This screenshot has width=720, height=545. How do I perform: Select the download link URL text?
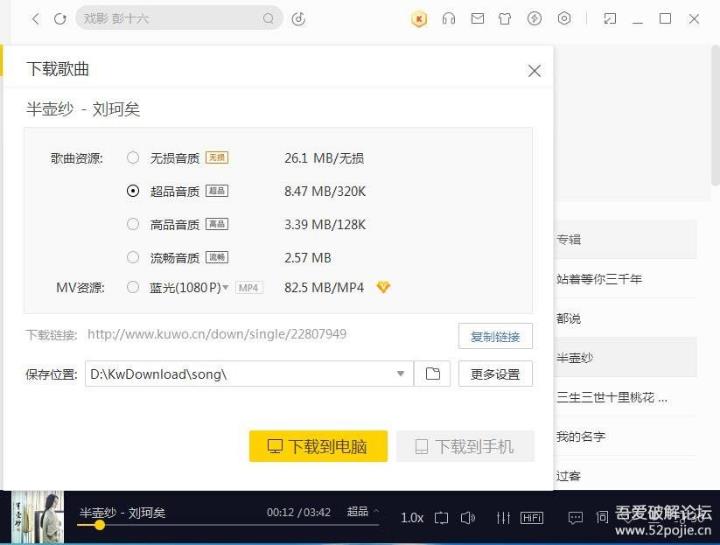pos(217,334)
